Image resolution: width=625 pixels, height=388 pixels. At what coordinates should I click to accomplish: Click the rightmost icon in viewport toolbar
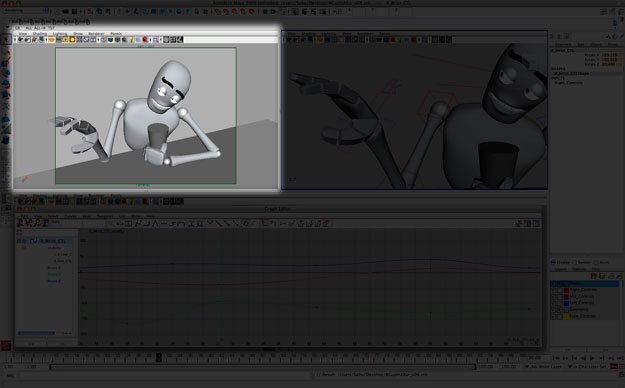(180, 39)
